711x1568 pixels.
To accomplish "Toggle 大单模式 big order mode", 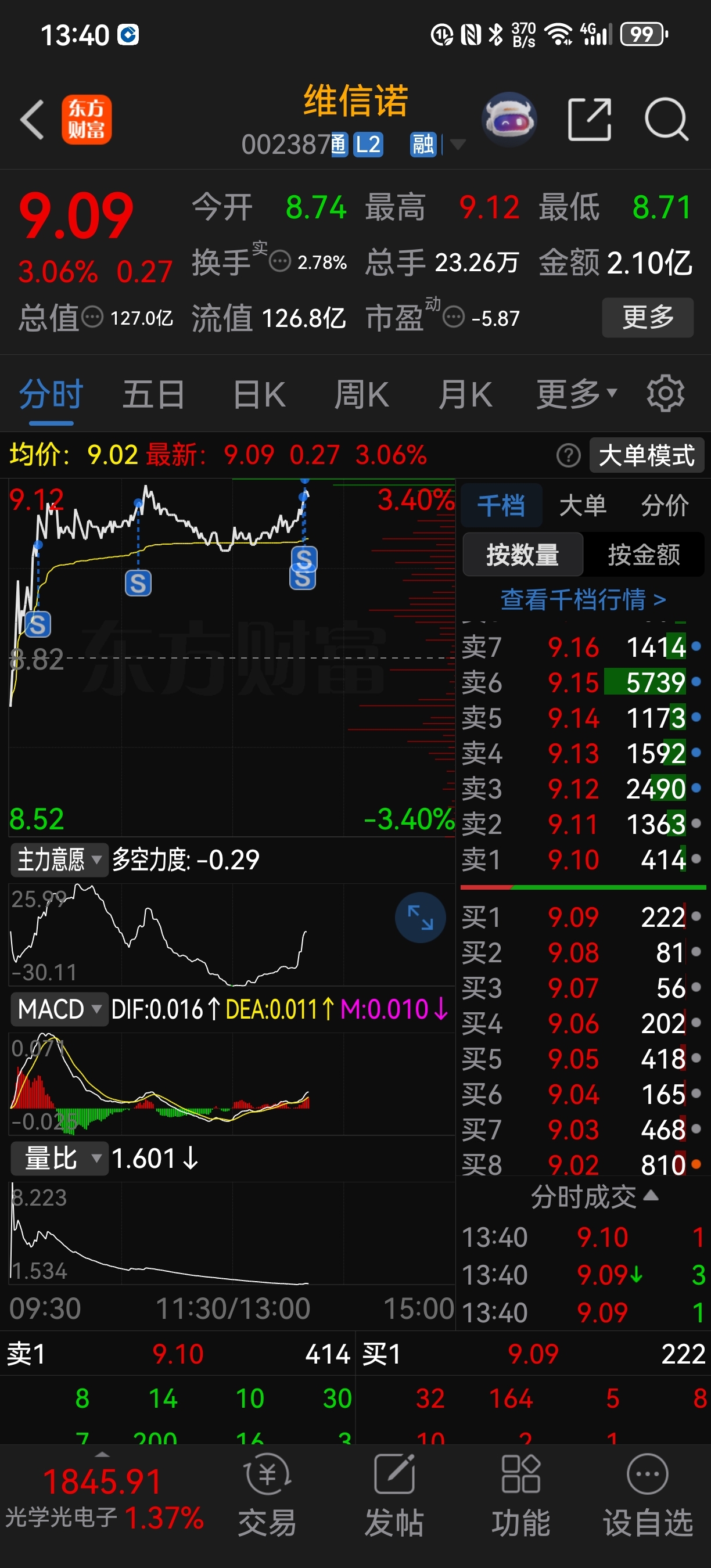I will tap(647, 455).
